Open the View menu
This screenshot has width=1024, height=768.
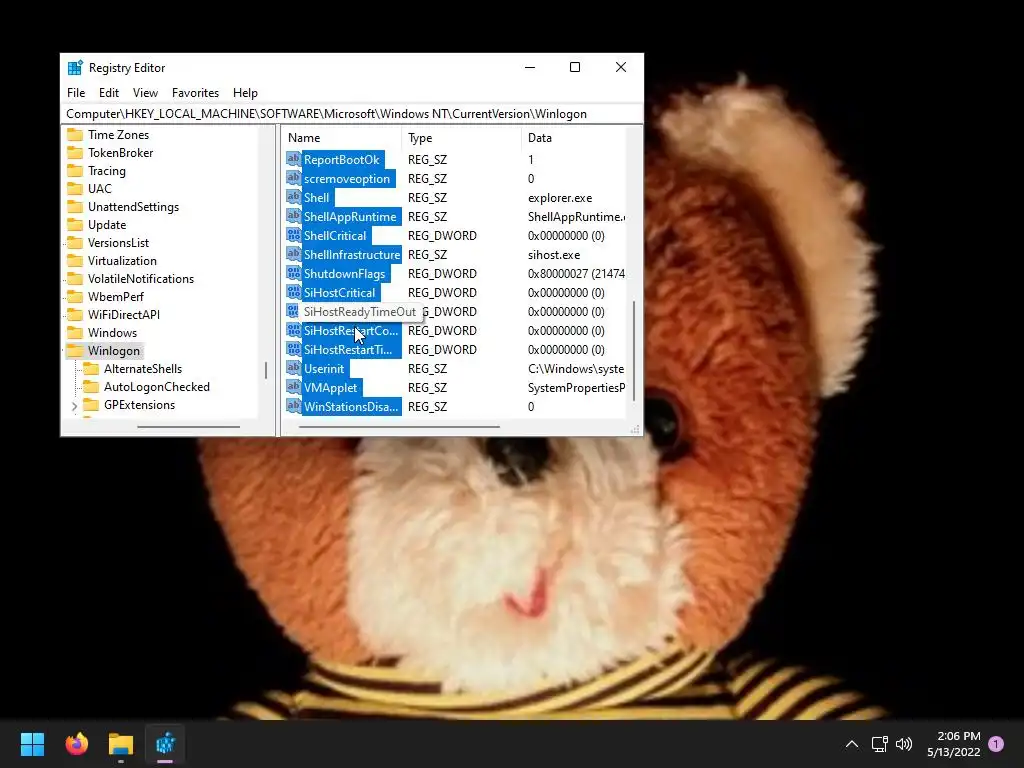click(x=145, y=93)
